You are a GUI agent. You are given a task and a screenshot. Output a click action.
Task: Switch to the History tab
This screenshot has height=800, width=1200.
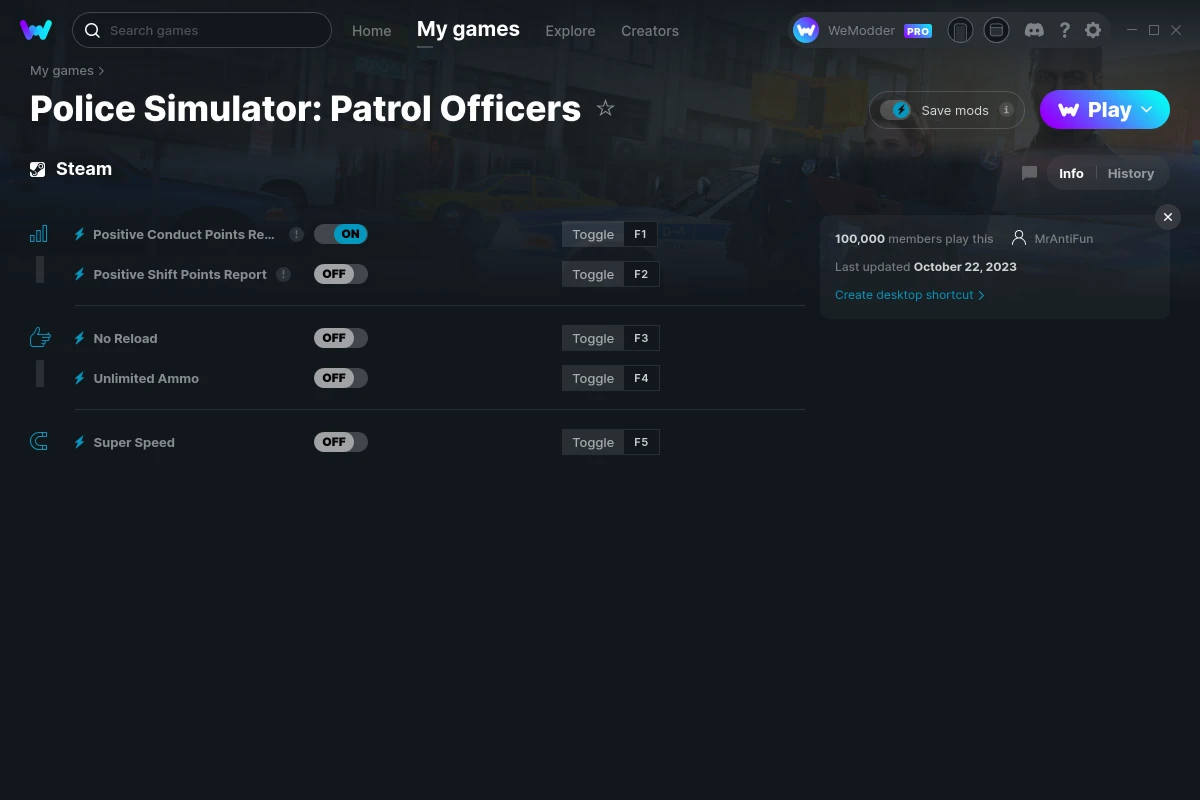point(1130,173)
